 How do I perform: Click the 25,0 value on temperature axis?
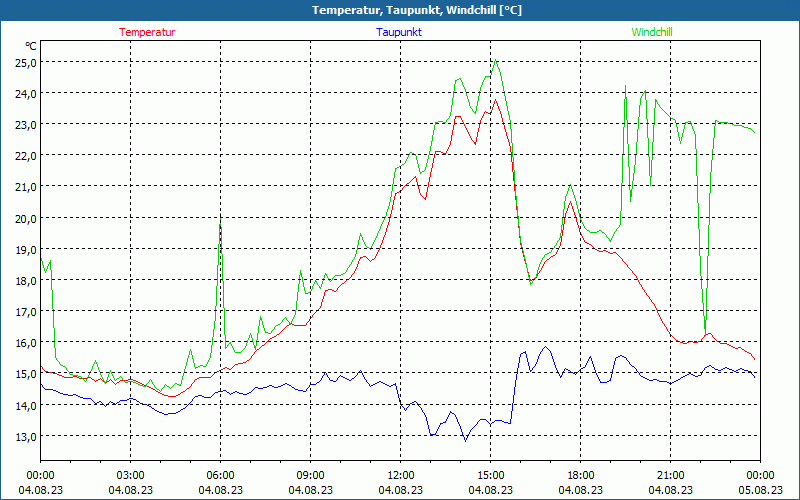pos(25,62)
